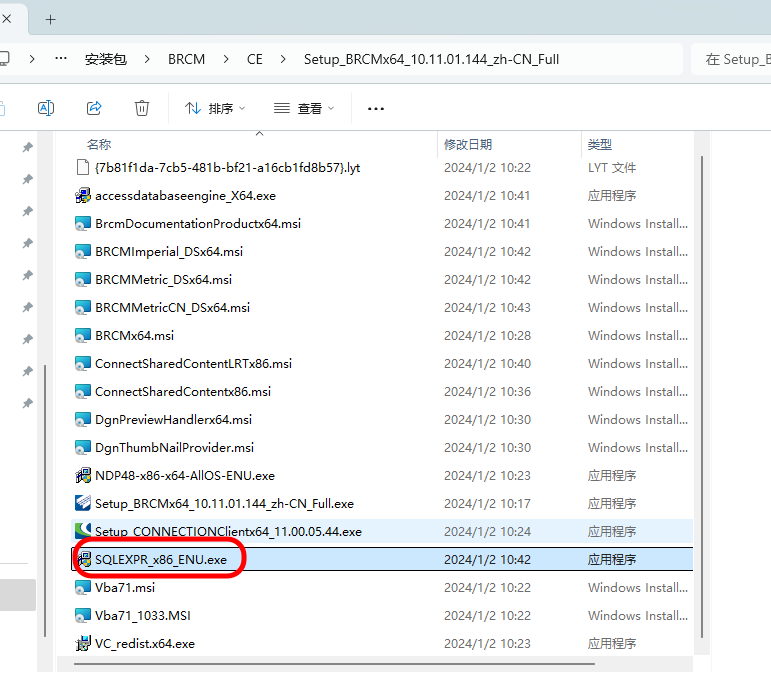Screen dimensions: 771x675
Task: Select BRCMMetric_DSx64.msi icon
Action: click(83, 280)
